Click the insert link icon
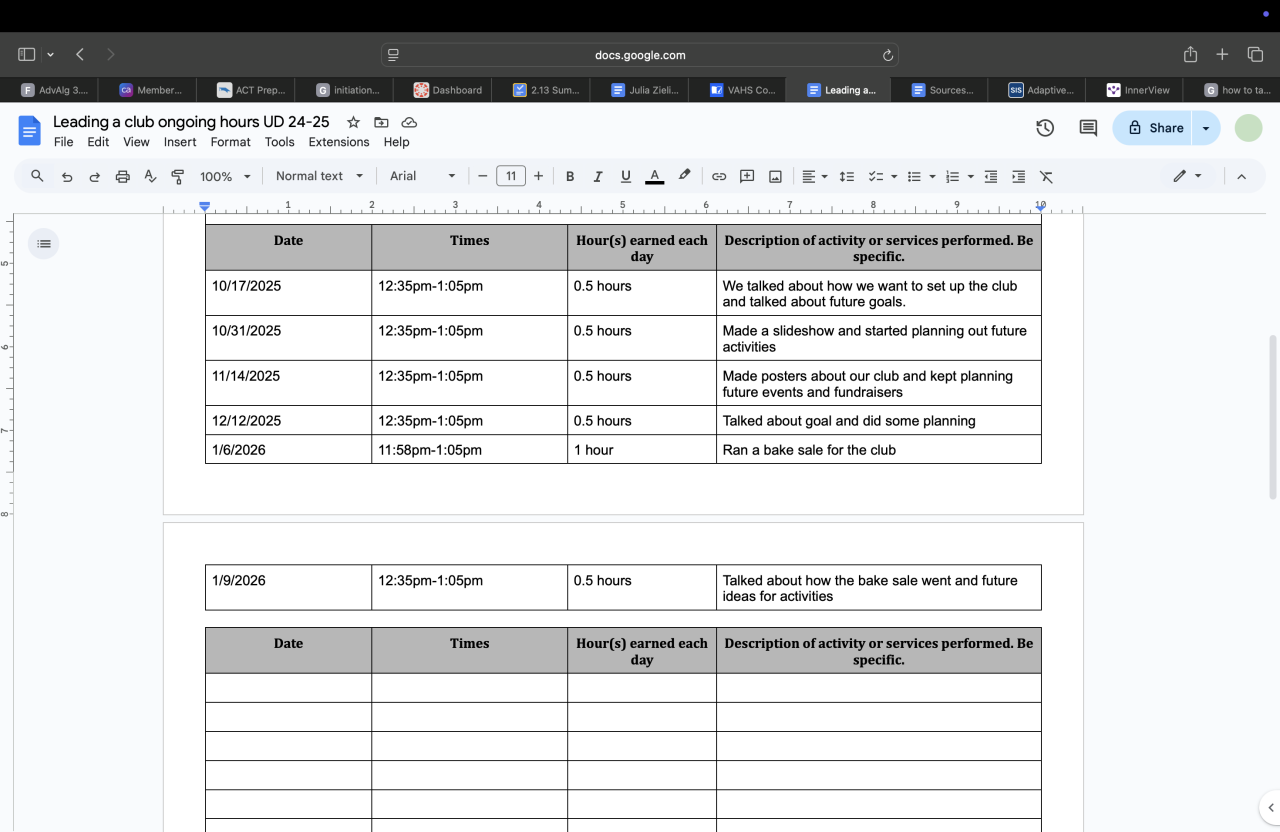This screenshot has width=1280, height=832. click(x=718, y=176)
